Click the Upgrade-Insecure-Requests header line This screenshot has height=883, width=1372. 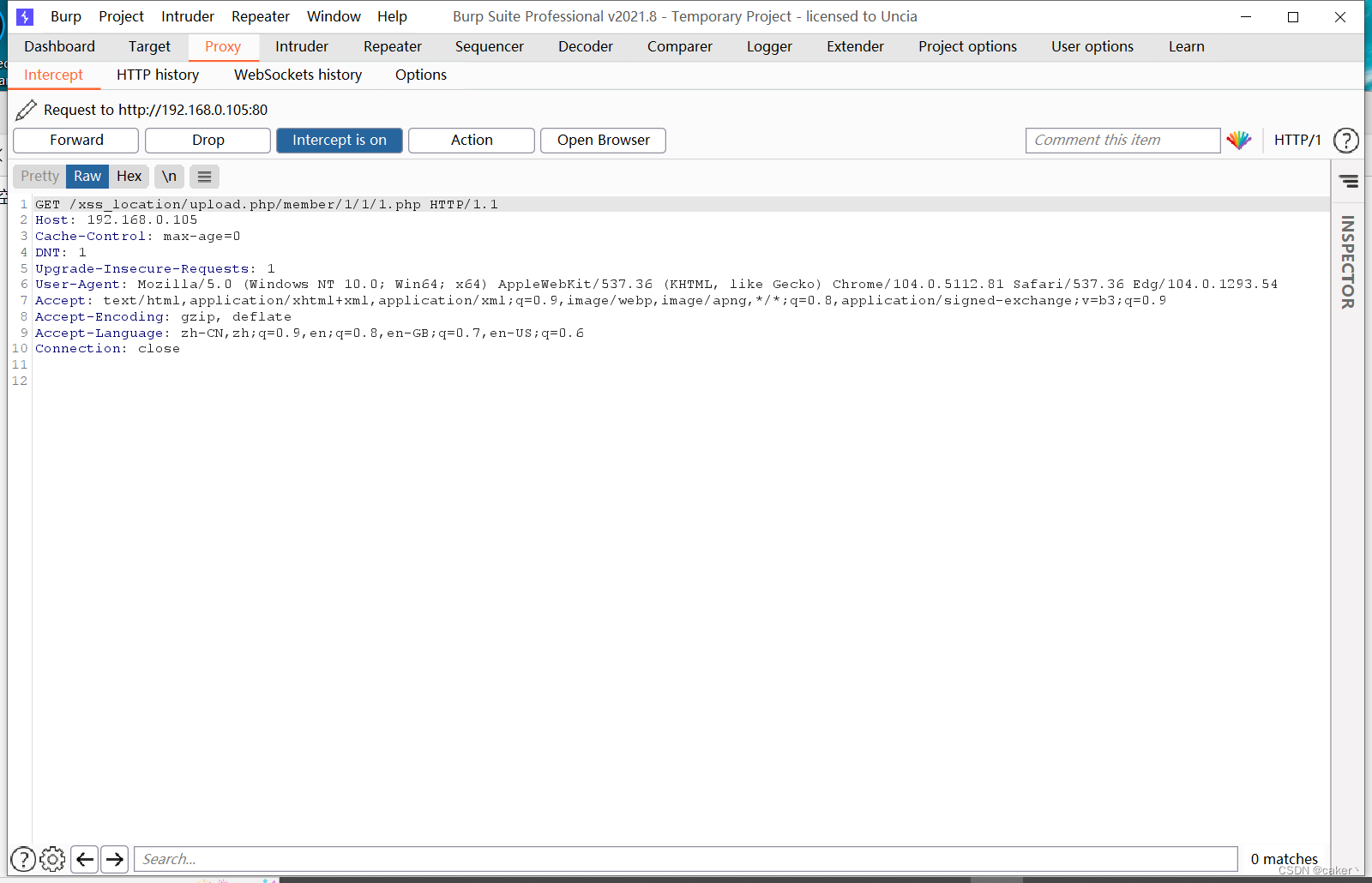[x=155, y=268]
